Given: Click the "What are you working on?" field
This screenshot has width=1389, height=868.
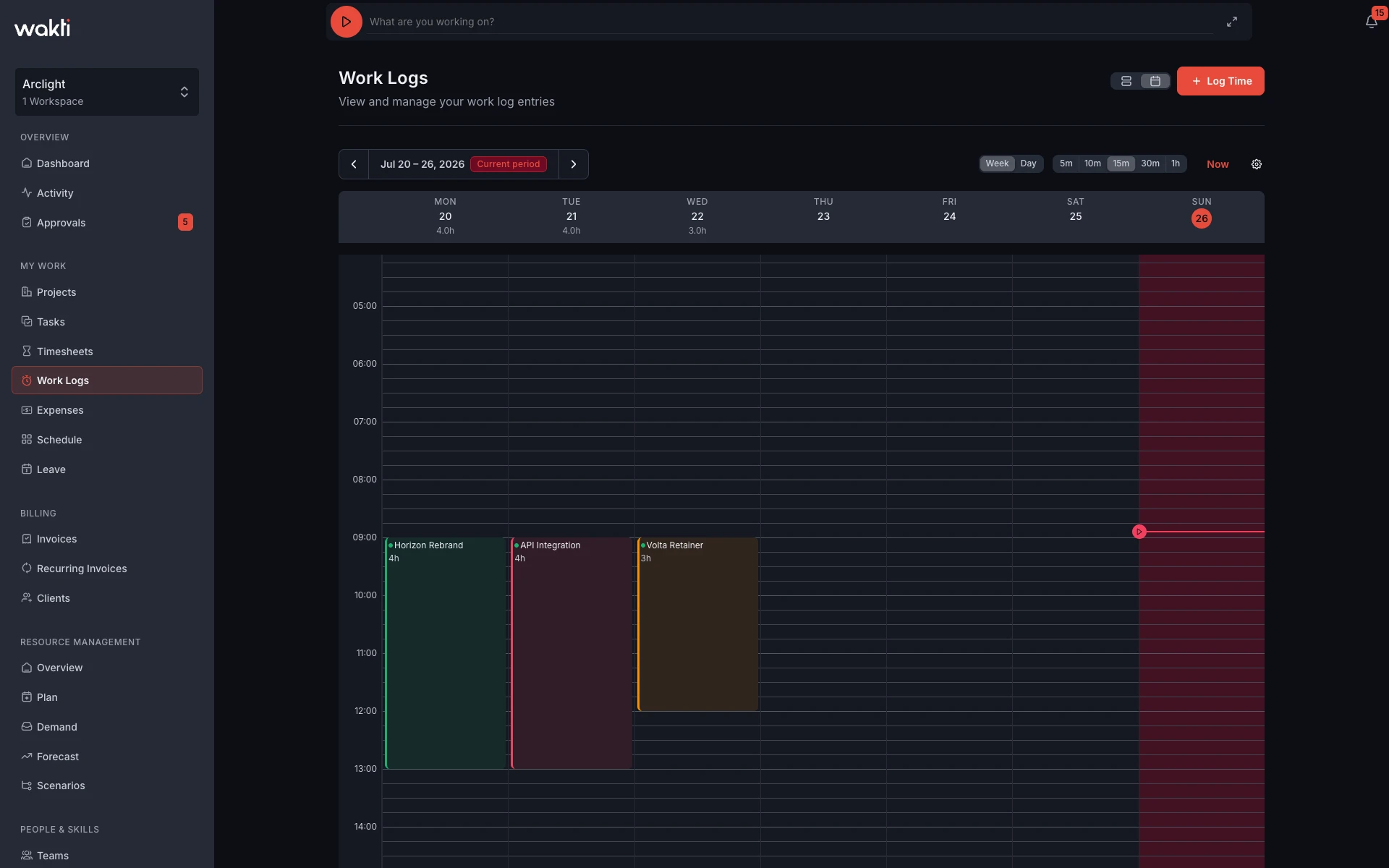Looking at the screenshot, I should 791,22.
